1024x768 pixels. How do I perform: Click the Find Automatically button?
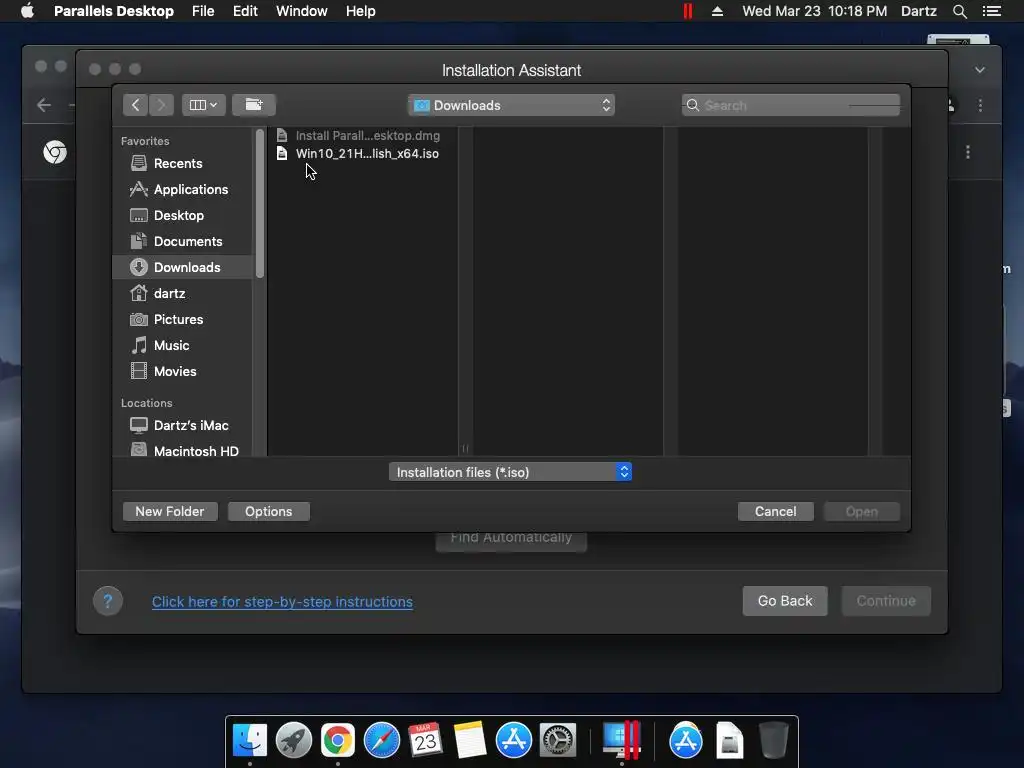click(x=511, y=539)
